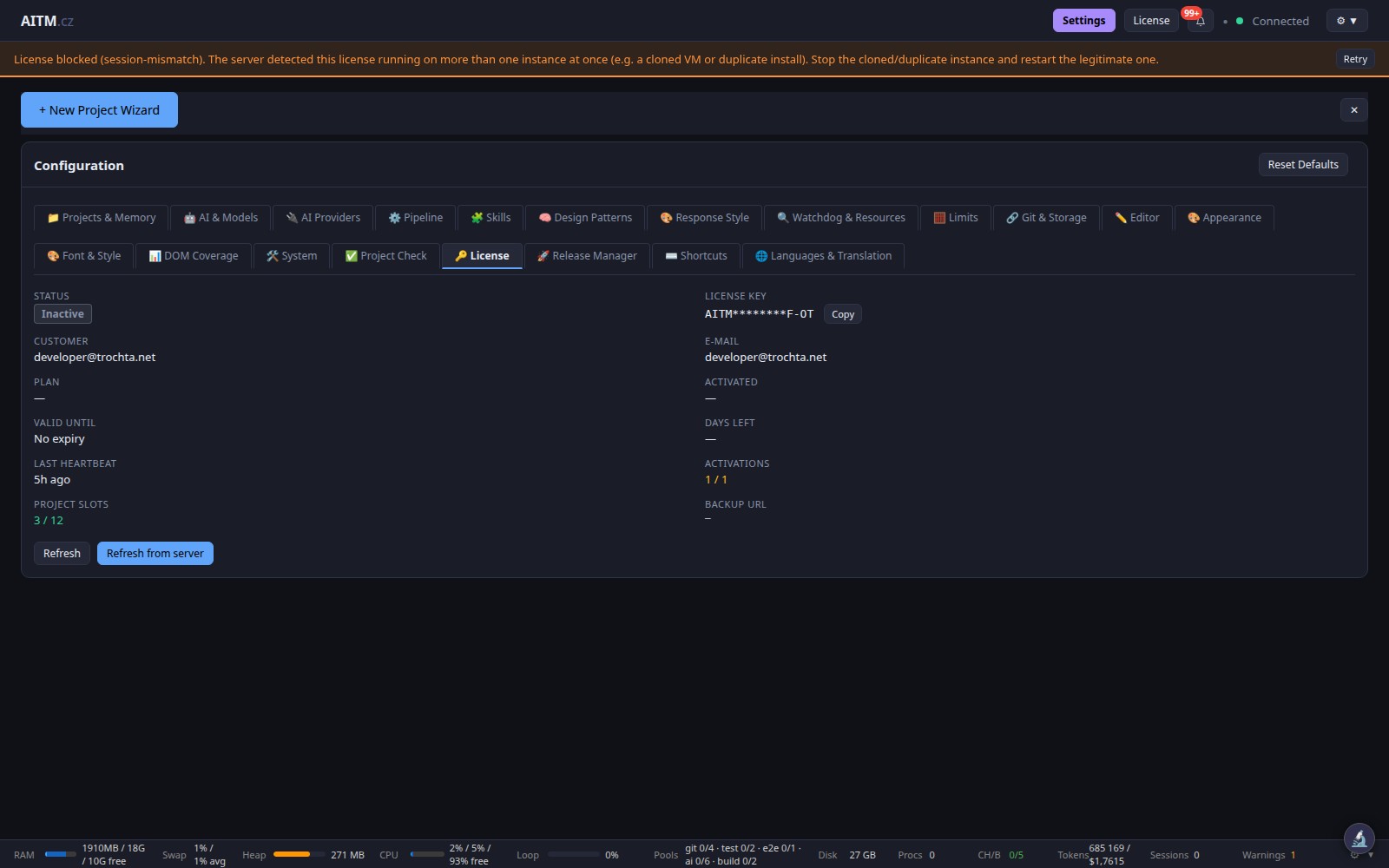Select the License tab with key icon

coord(482,256)
